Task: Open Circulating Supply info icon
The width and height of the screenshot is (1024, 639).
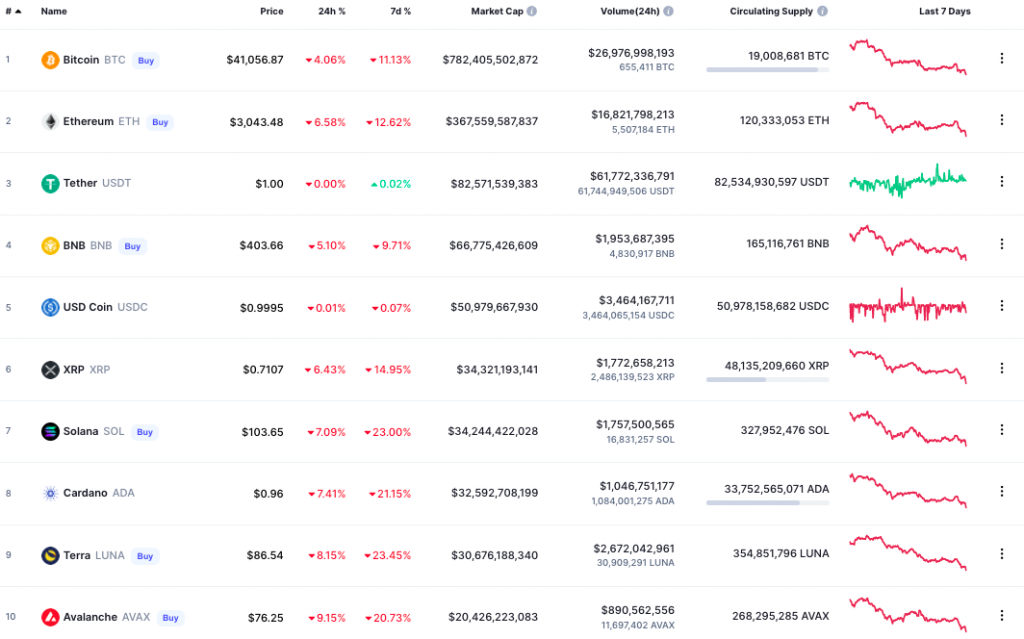Action: coord(822,11)
